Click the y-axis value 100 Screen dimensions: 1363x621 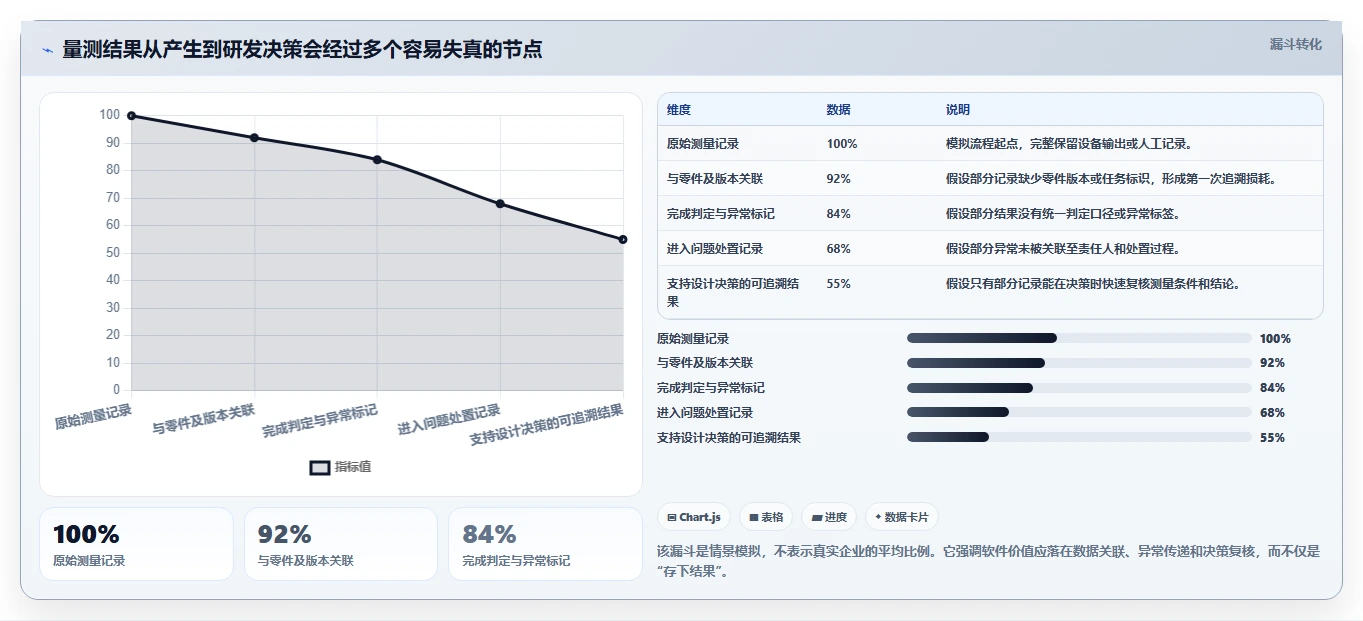click(x=109, y=115)
